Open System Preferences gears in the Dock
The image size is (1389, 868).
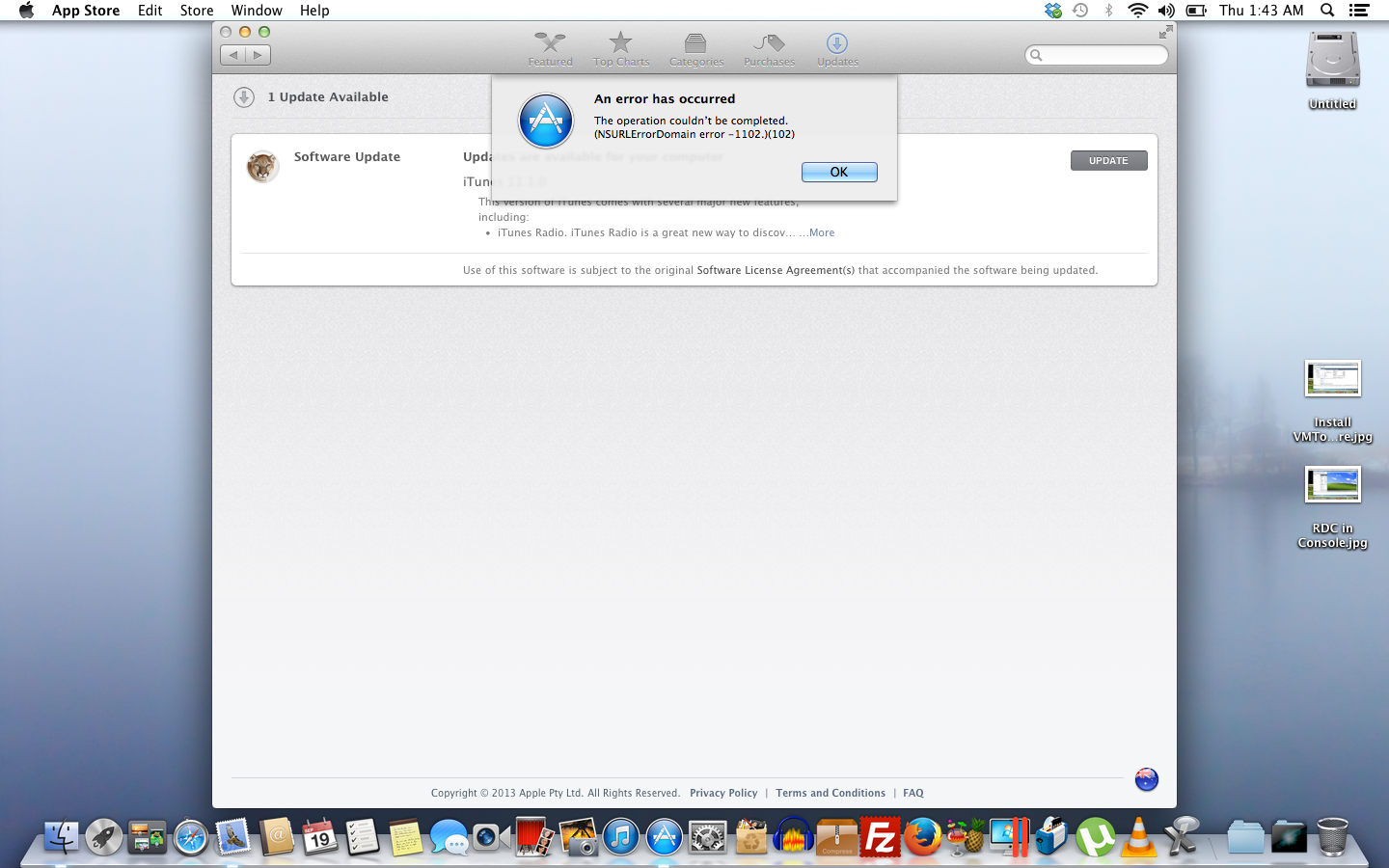[708, 837]
